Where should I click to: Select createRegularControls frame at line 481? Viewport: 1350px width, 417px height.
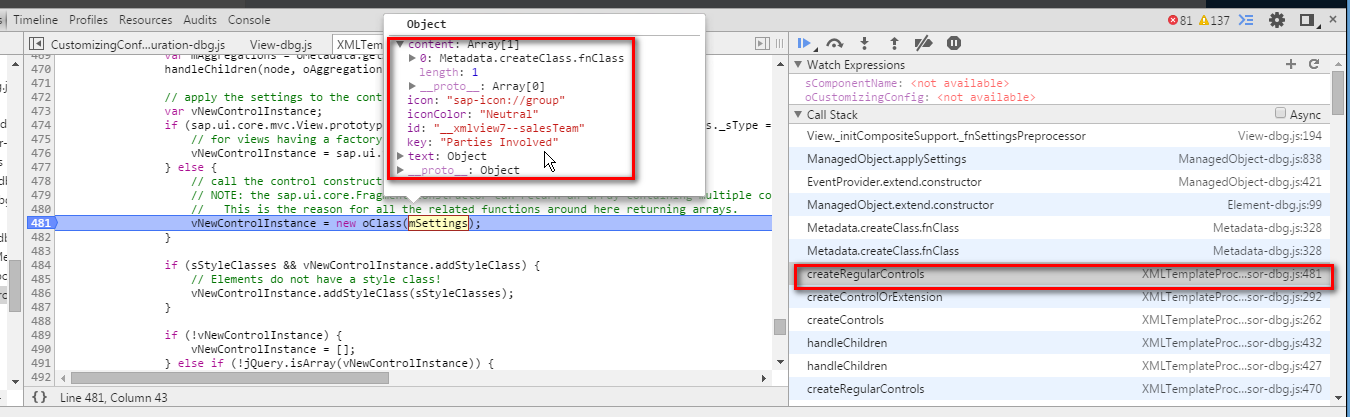tap(1063, 274)
